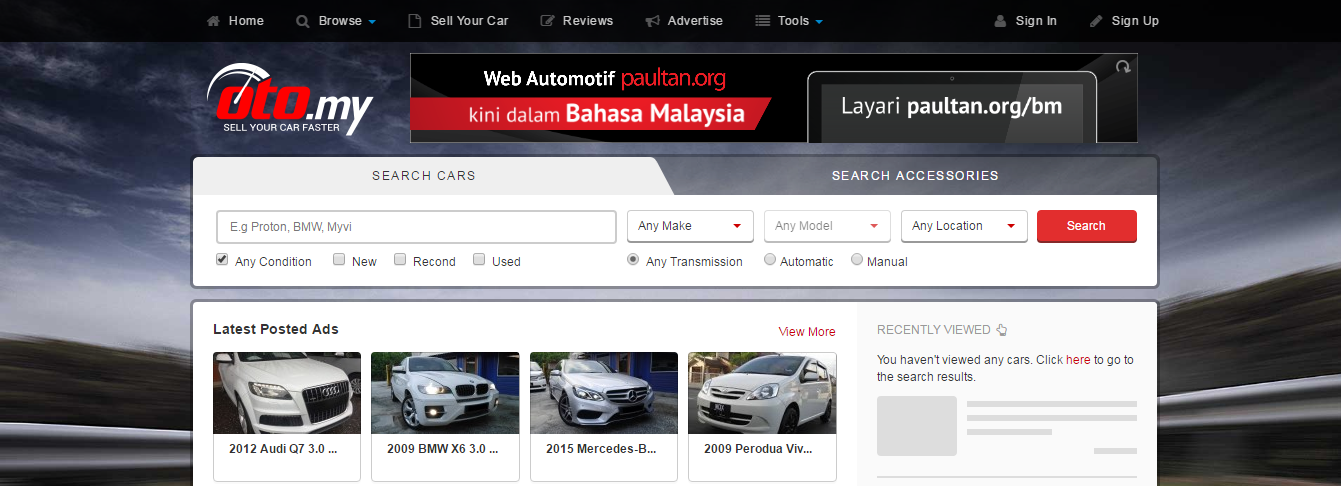Viewport: 1341px width, 486px height.
Task: Go to Home in the top navigation
Action: (246, 21)
